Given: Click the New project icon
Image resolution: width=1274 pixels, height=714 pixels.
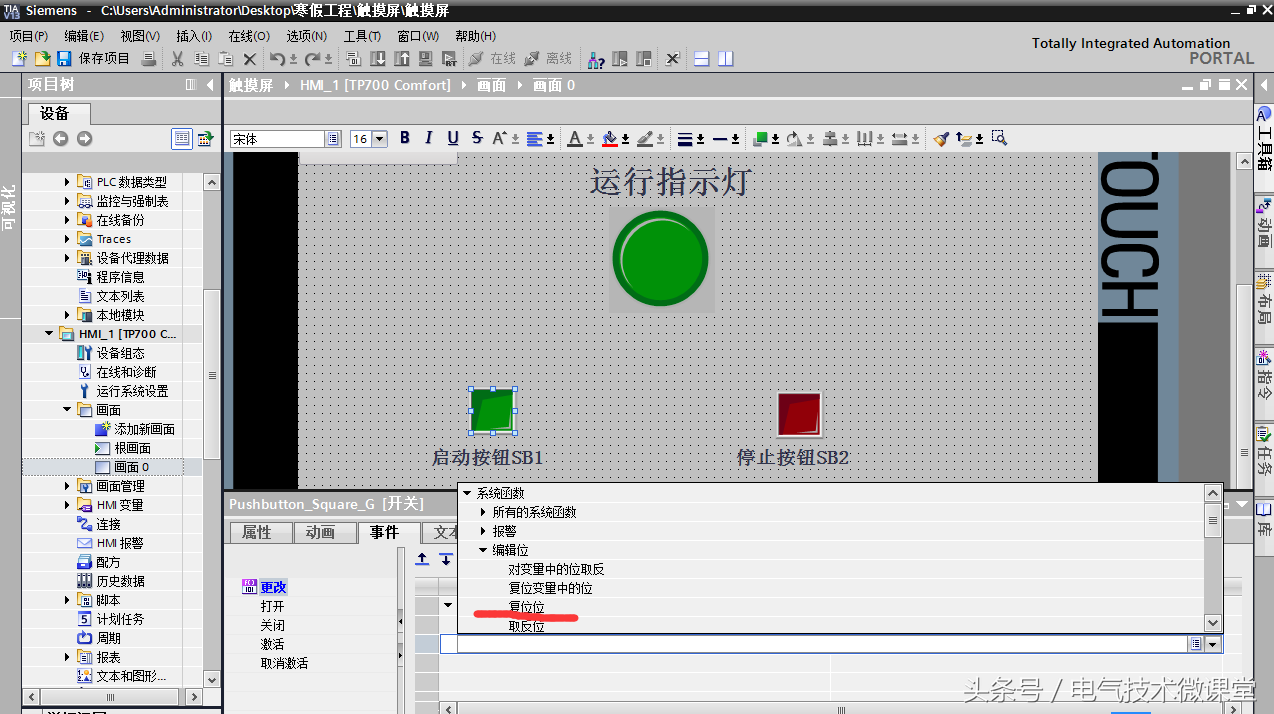Looking at the screenshot, I should 19,59.
